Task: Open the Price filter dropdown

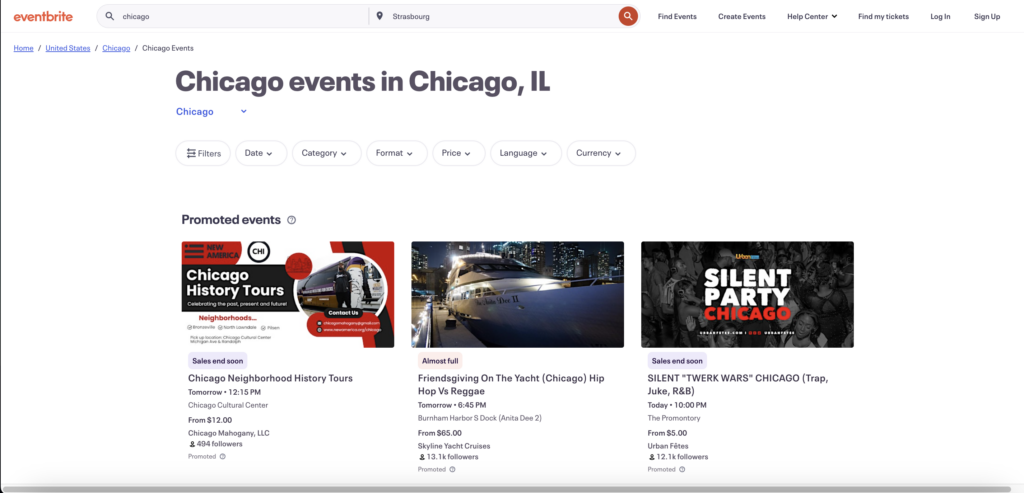Action: 458,153
